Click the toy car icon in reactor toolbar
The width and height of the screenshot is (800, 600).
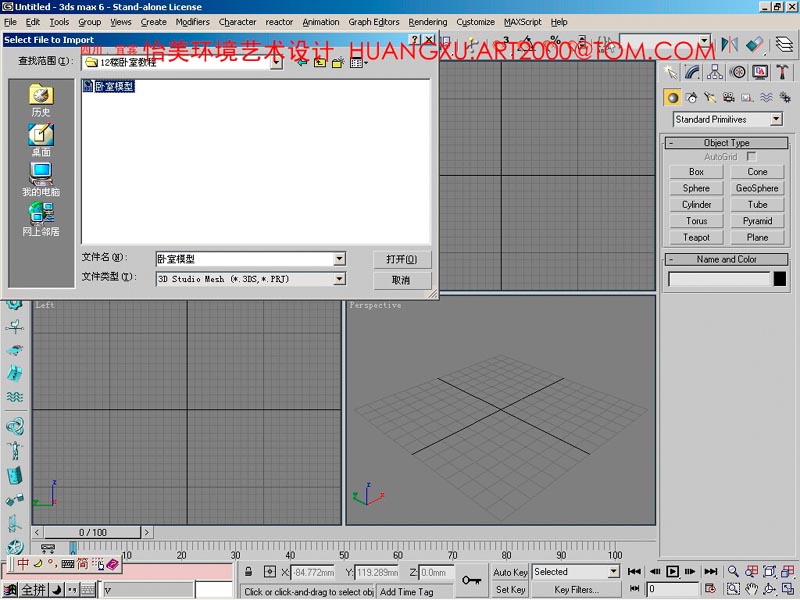(15, 350)
